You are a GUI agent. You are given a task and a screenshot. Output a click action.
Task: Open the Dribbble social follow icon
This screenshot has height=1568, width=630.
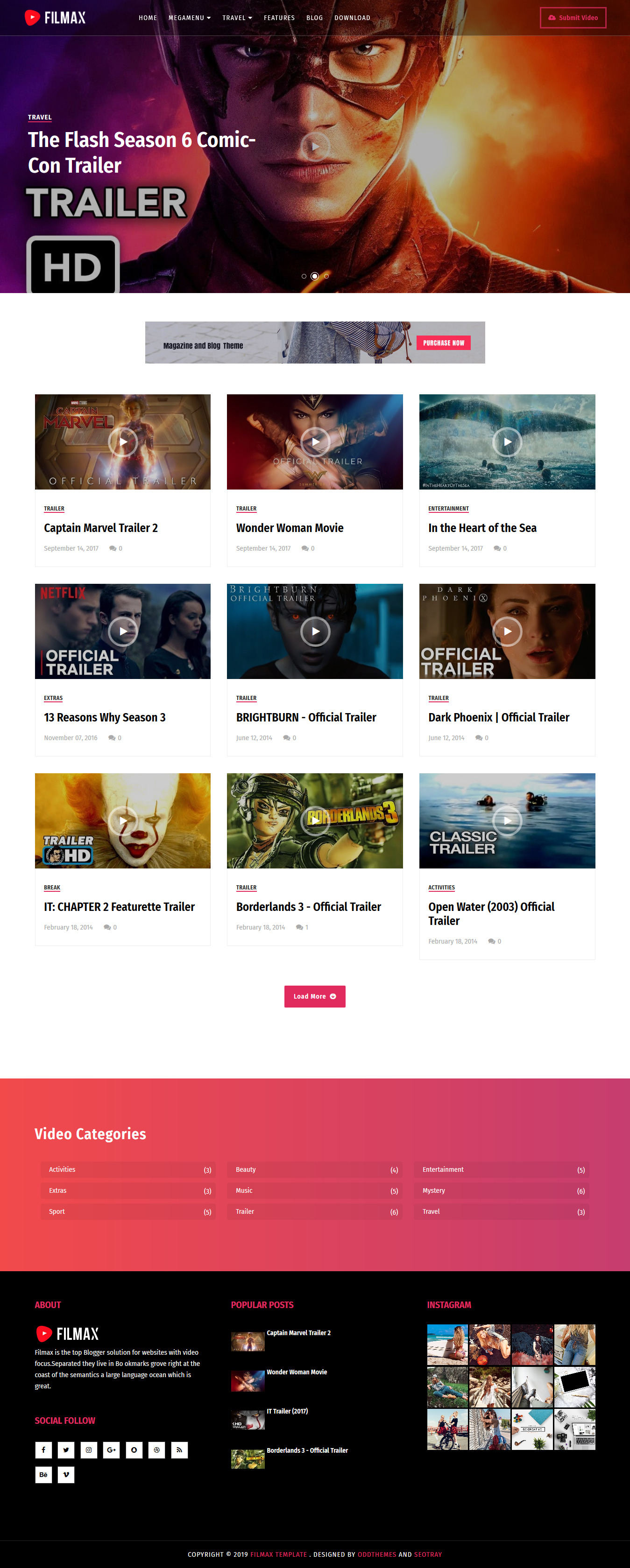tap(156, 1450)
